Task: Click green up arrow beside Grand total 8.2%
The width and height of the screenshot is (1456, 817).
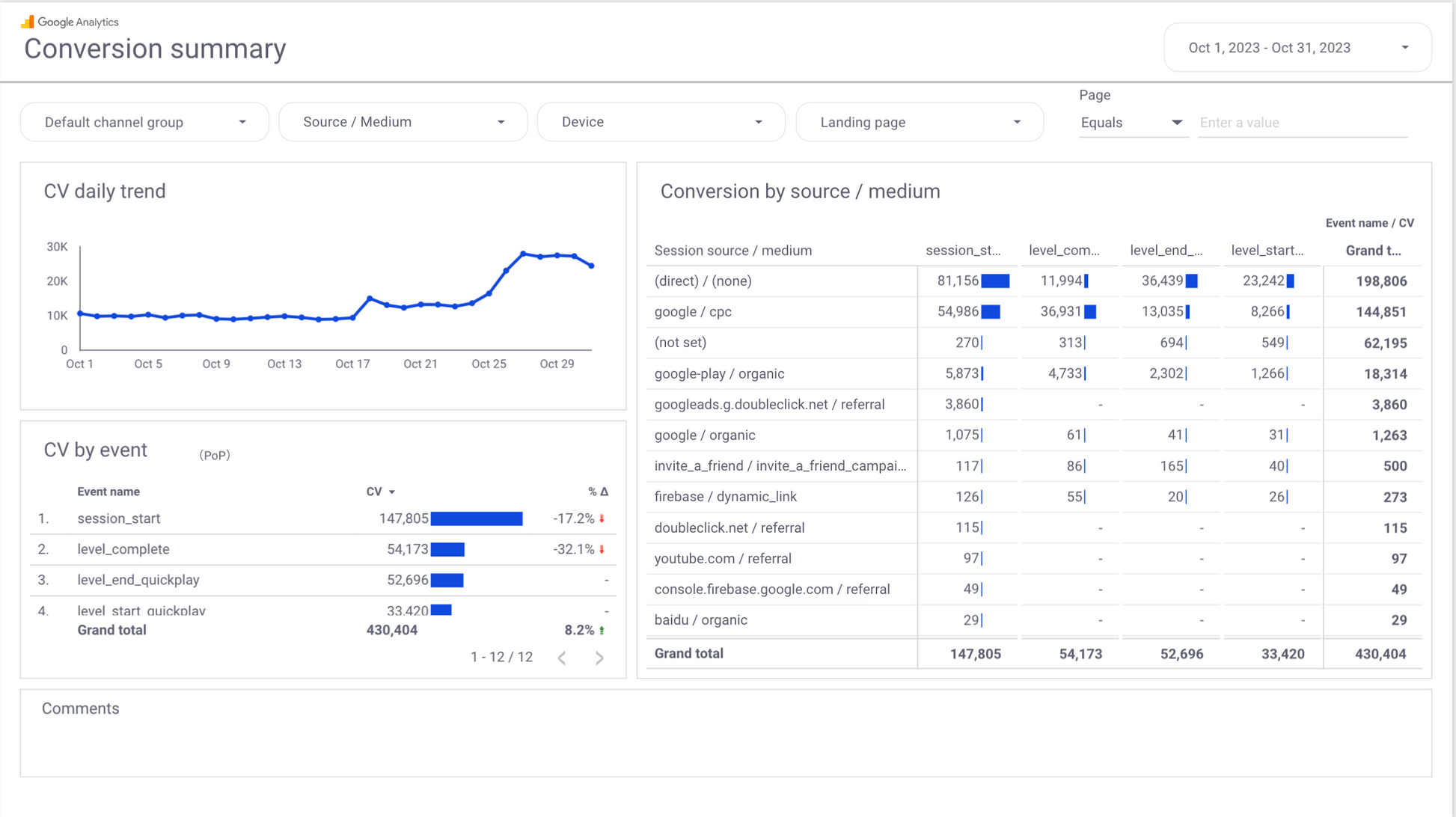Action: tap(602, 631)
